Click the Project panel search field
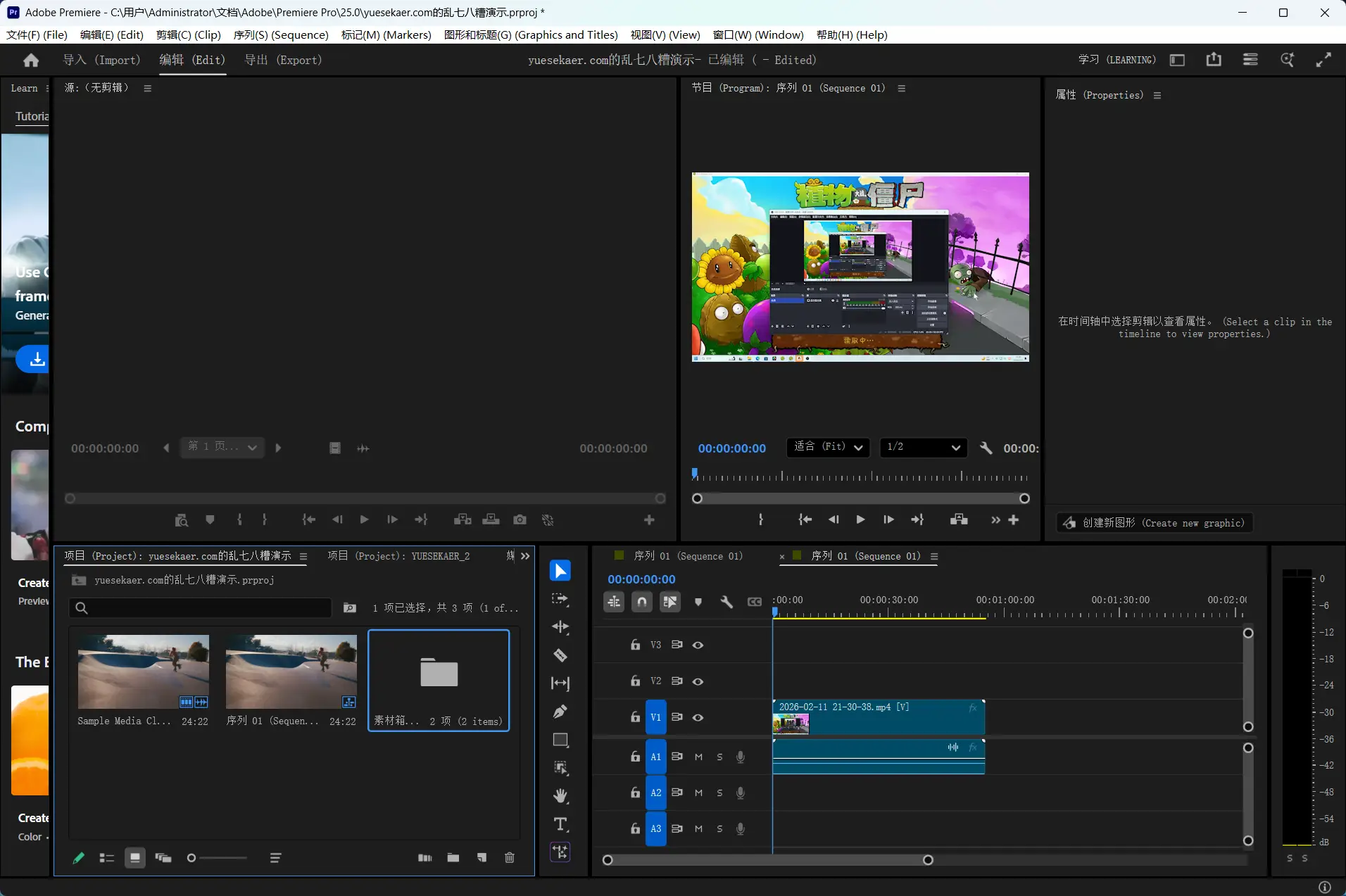This screenshot has height=896, width=1346. pos(200,607)
